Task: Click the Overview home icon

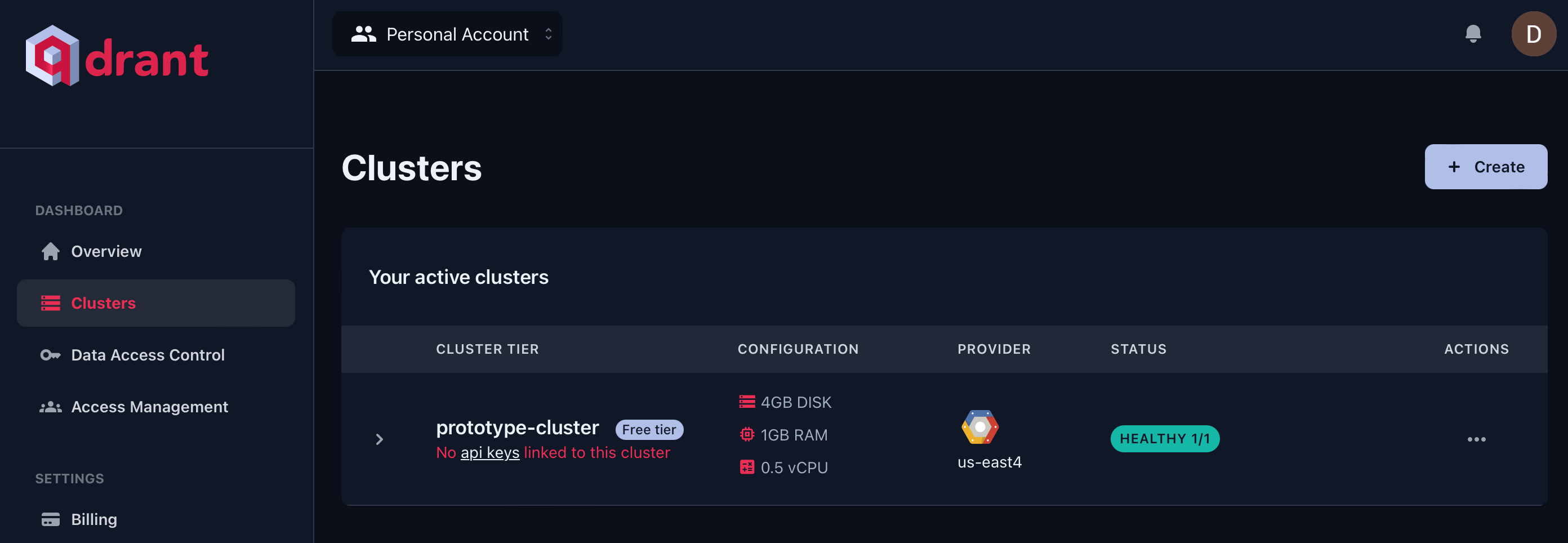Action: [x=51, y=251]
